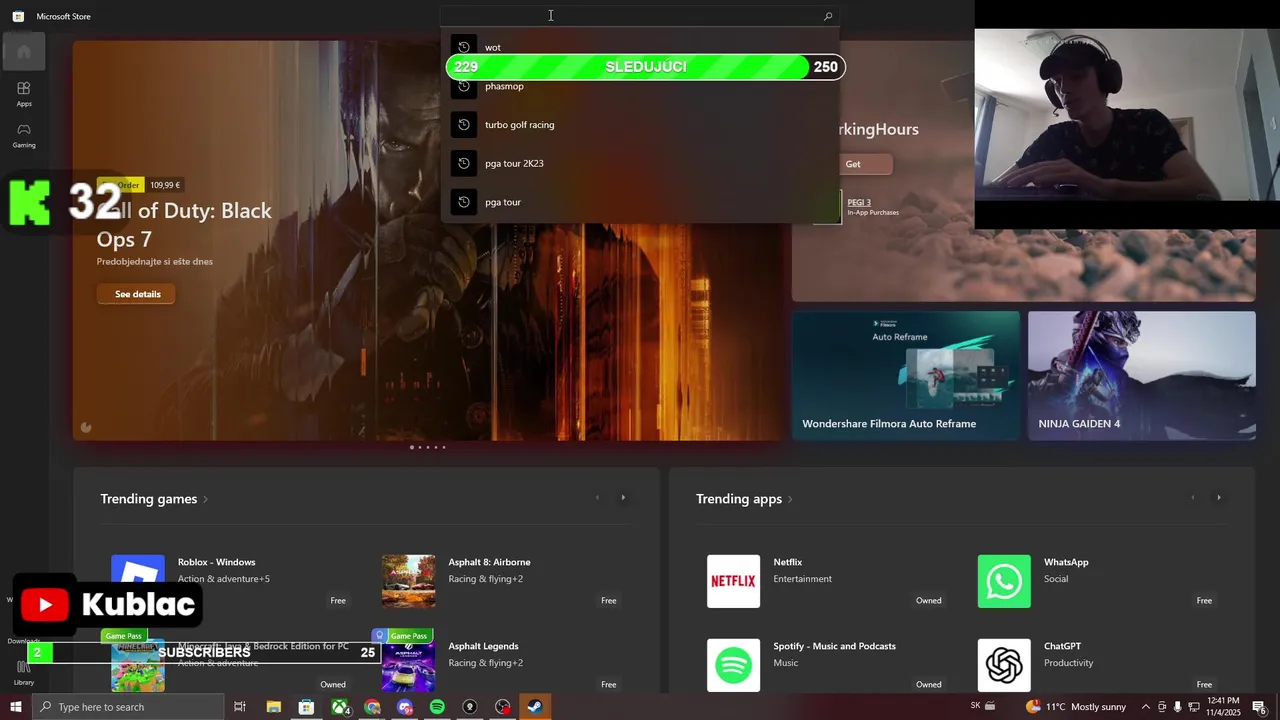Screen dimensions: 1280x720
Task: Open the Netflix listing title
Action: click(x=787, y=562)
